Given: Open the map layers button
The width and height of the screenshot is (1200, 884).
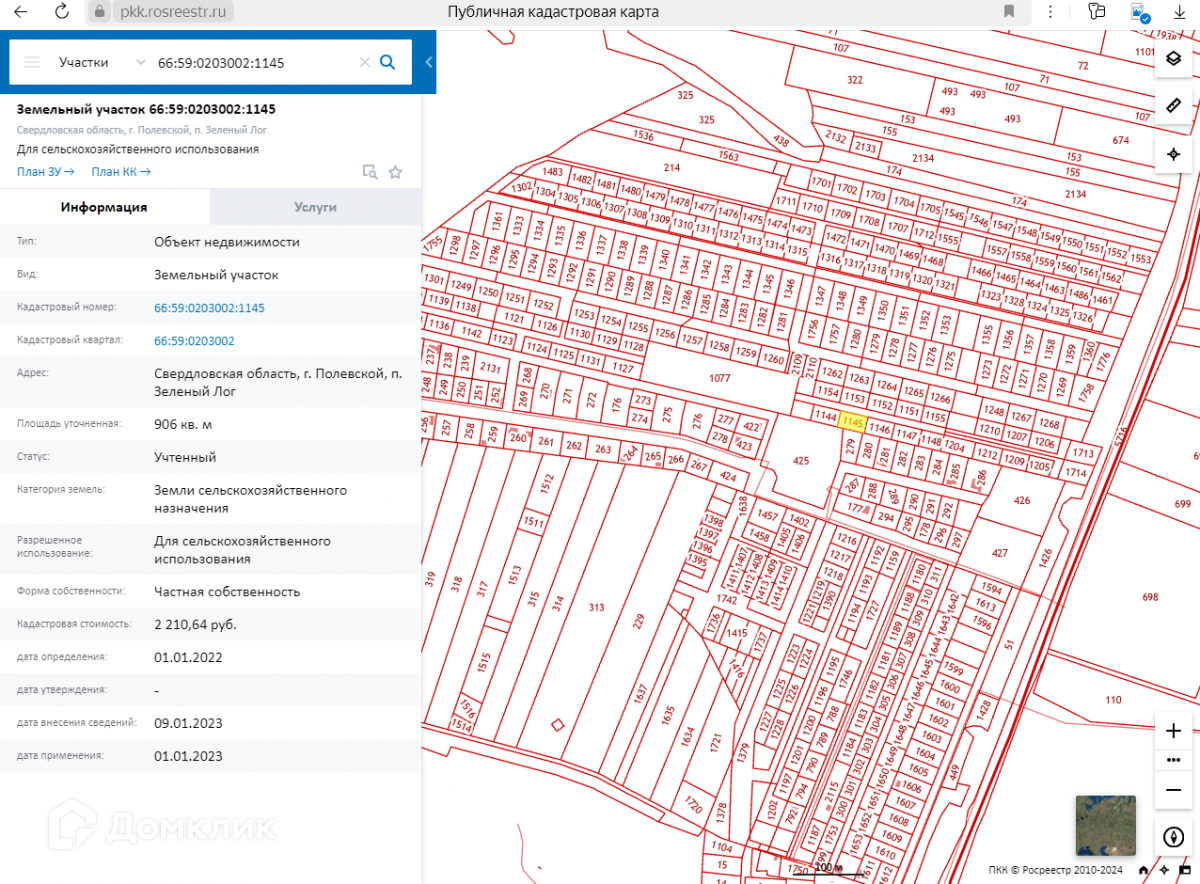Looking at the screenshot, I should tap(1174, 59).
